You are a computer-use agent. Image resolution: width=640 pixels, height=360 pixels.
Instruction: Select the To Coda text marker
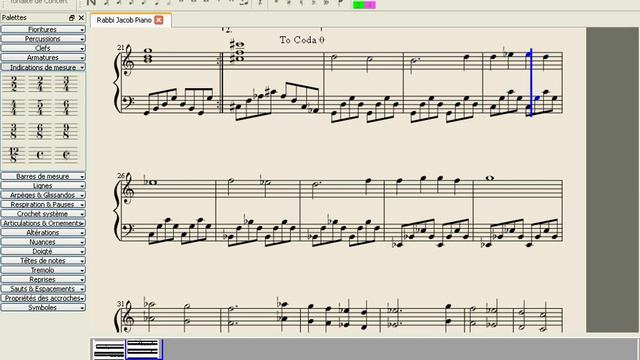[302, 40]
